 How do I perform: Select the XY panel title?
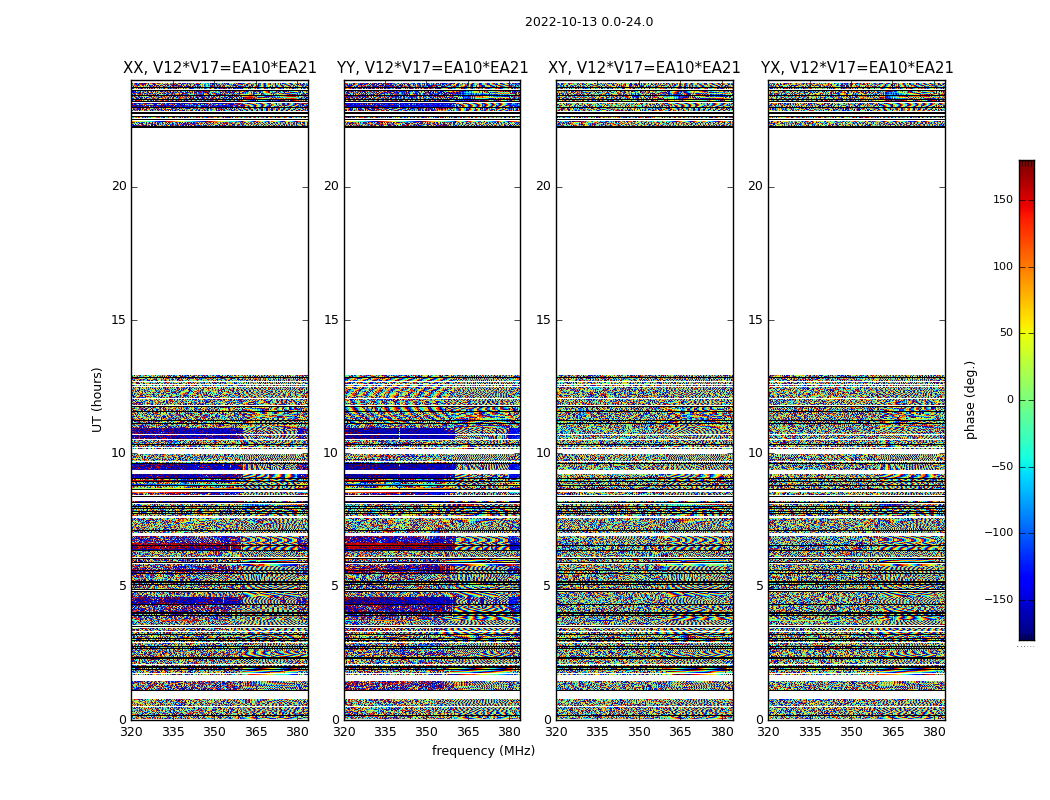644,68
